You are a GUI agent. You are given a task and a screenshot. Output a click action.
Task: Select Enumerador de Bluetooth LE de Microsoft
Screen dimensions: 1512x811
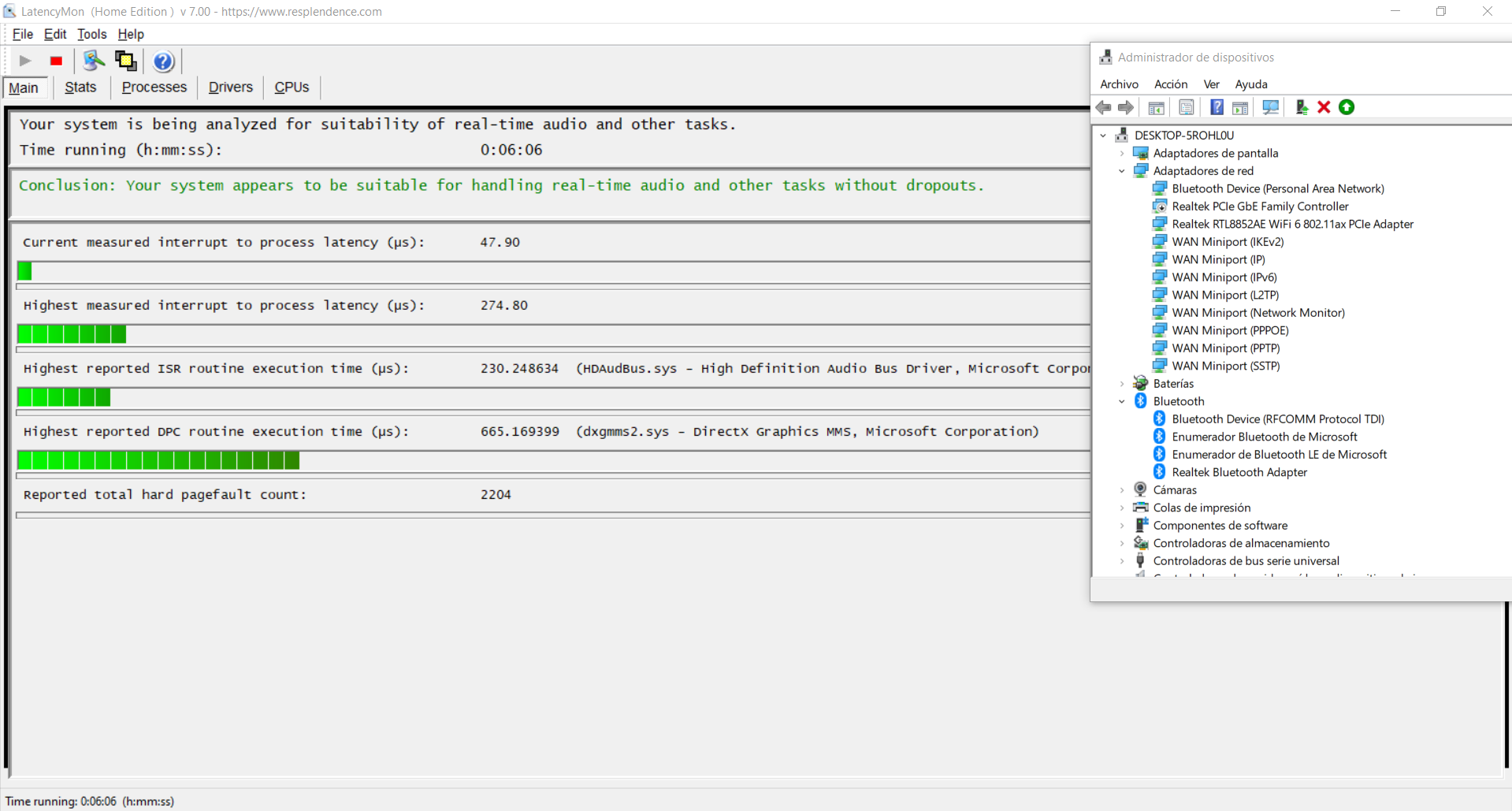(x=1280, y=455)
